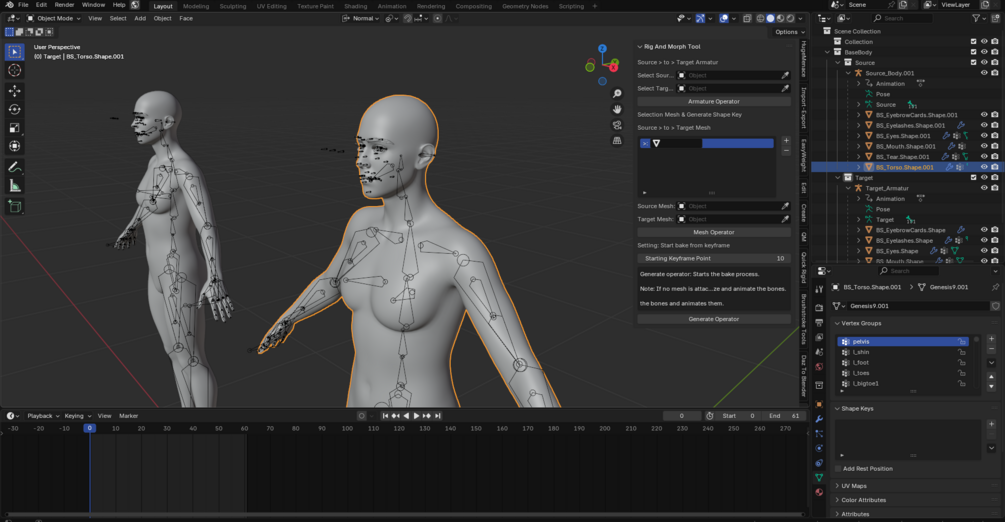1005x522 pixels.
Task: Collapse the Vertex Groups panel
Action: click(x=837, y=323)
